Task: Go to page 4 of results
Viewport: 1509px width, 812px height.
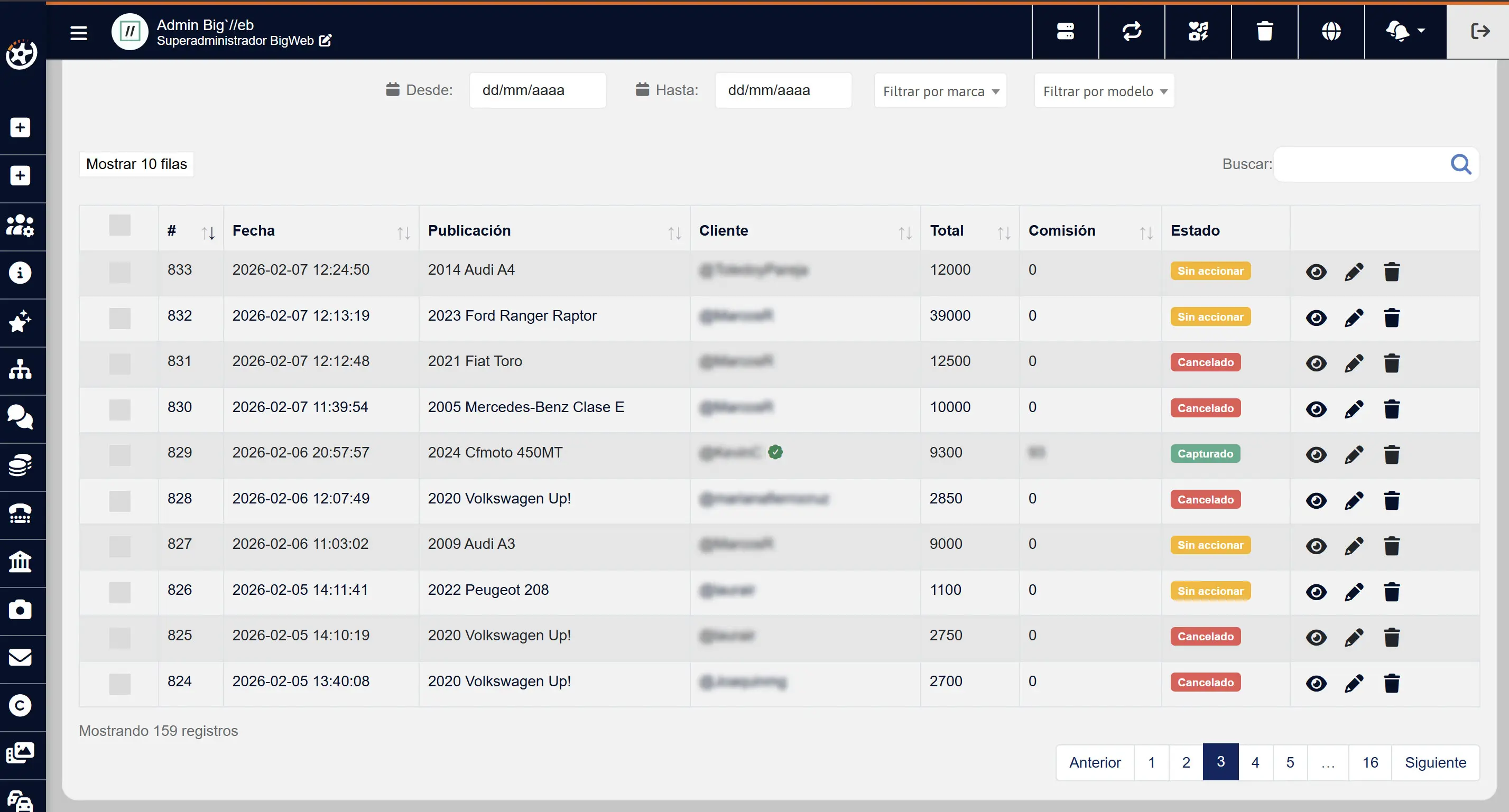Action: tap(1255, 762)
